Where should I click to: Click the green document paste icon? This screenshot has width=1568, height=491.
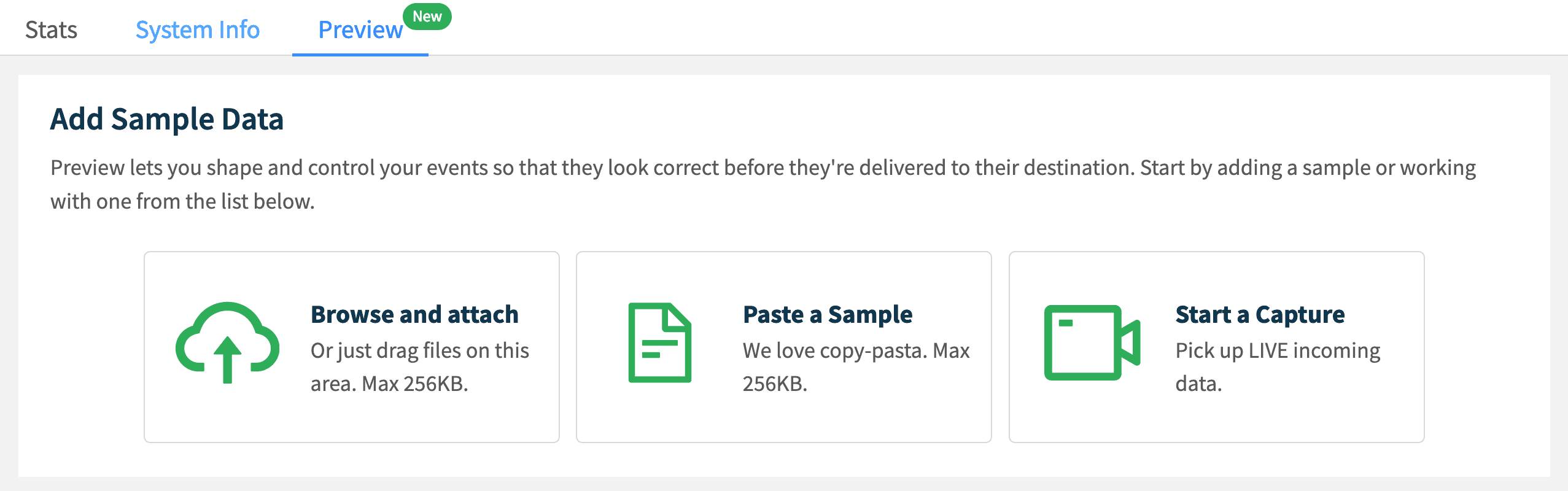(x=659, y=342)
